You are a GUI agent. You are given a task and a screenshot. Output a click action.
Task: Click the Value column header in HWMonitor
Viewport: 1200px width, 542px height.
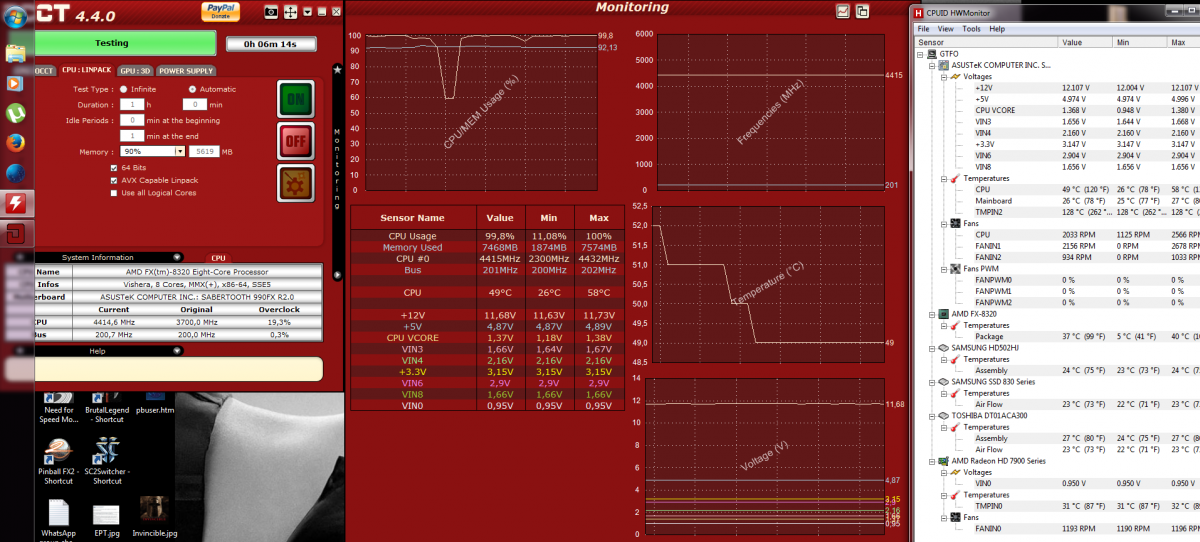pyautogui.click(x=1085, y=42)
